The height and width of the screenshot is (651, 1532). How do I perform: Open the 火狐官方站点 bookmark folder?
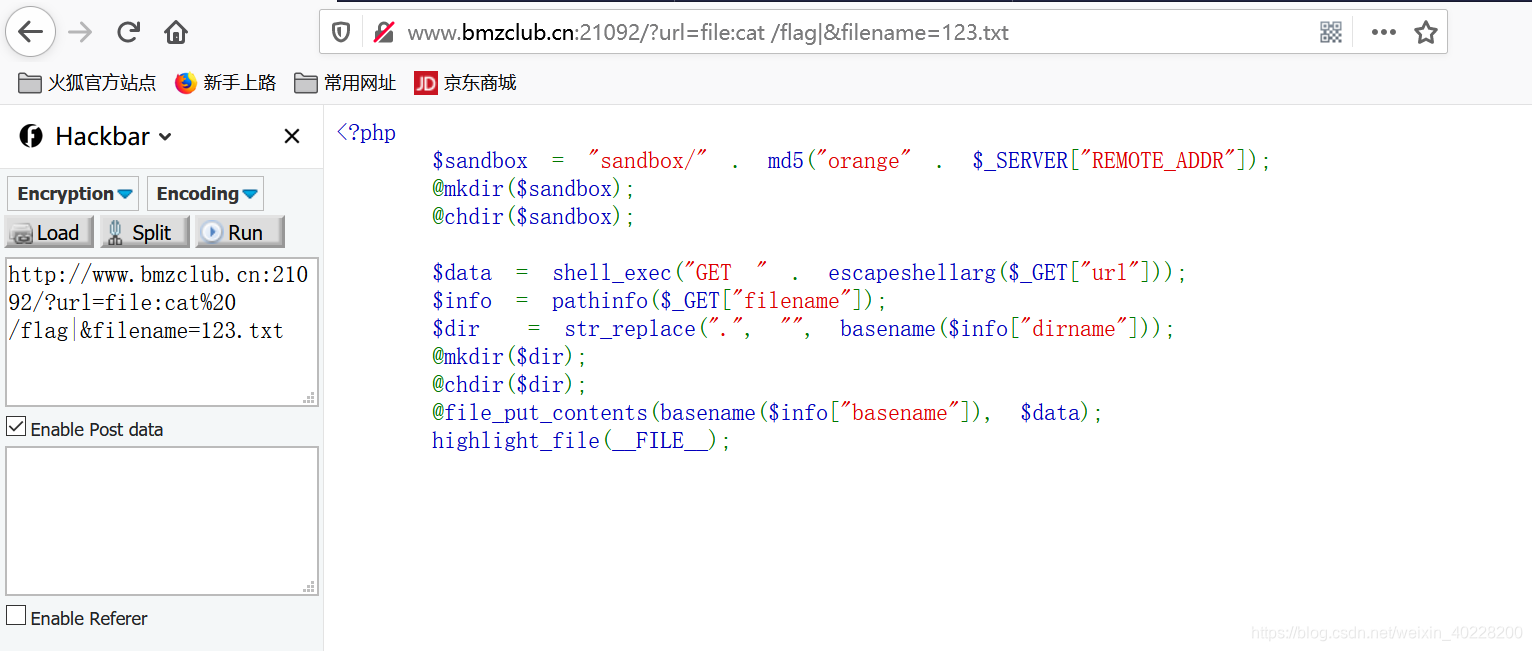87,83
